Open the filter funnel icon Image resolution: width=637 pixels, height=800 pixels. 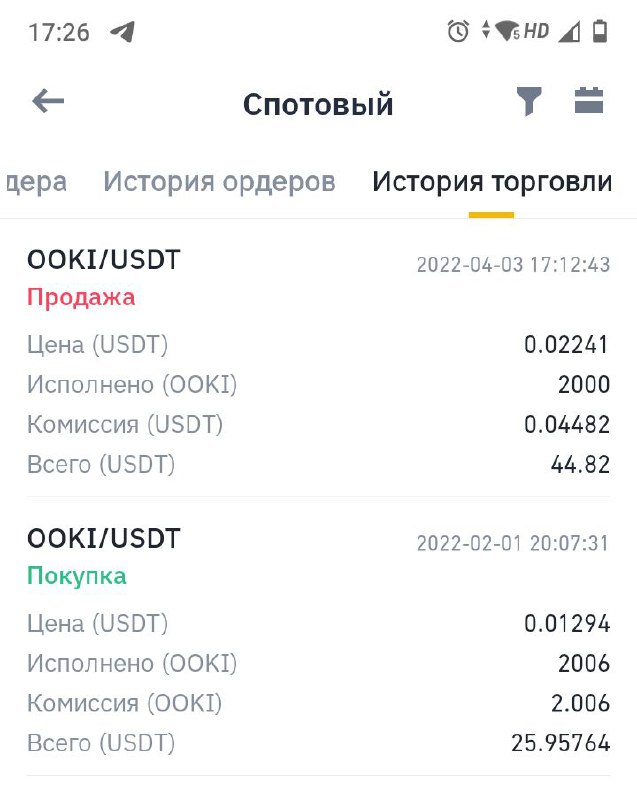[x=528, y=101]
